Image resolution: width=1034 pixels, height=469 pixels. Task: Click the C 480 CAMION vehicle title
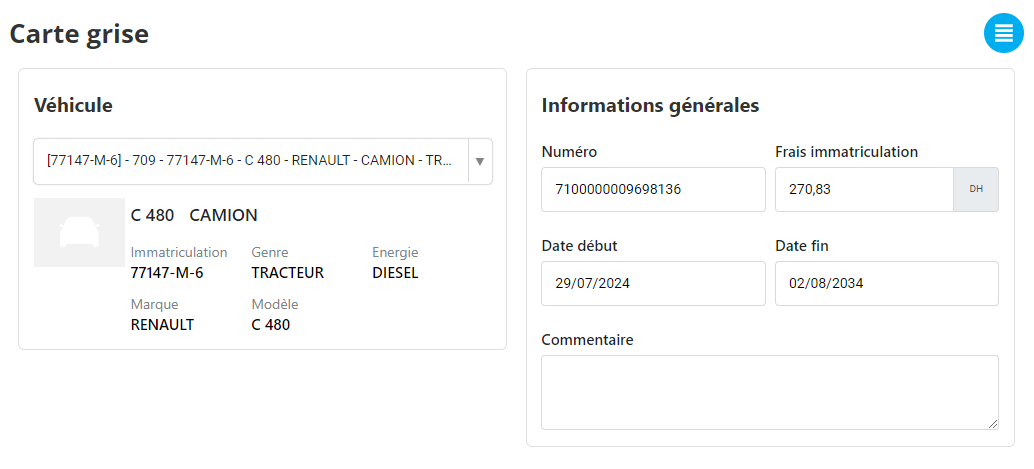pos(195,215)
